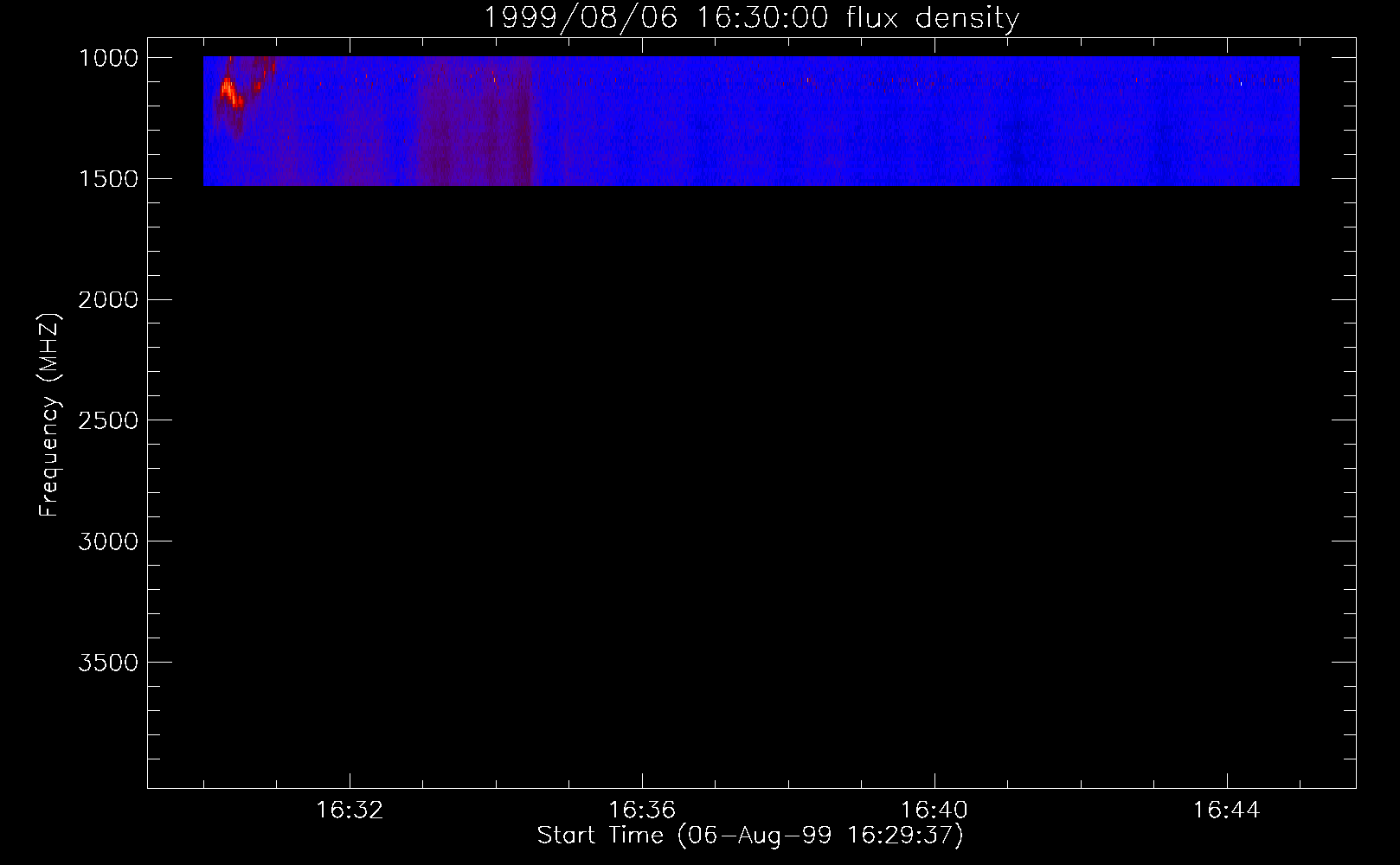Click the bright red burst in the spectrogram
The image size is (1400, 865).
pos(230,92)
